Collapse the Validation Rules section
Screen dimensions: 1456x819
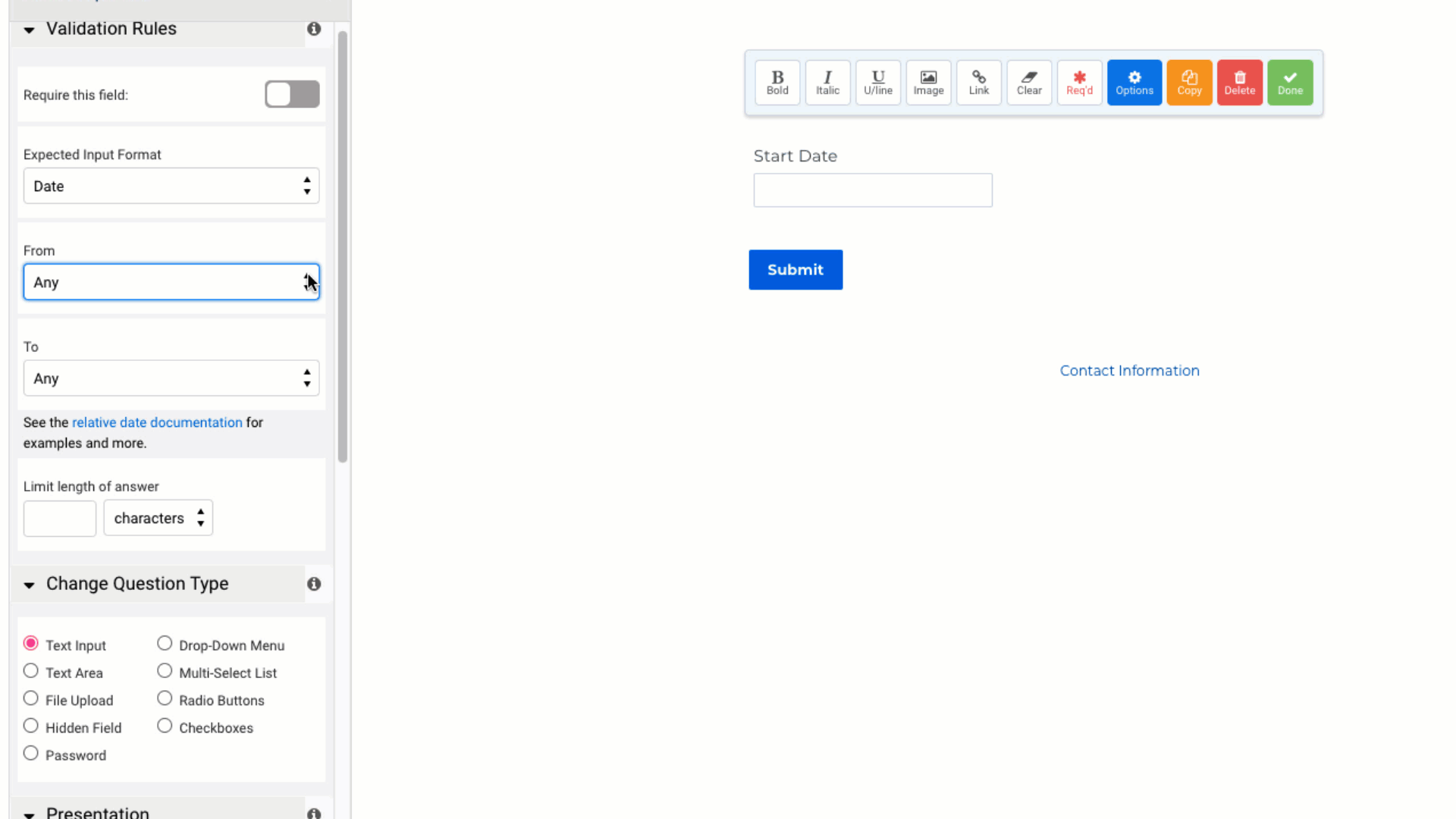(x=29, y=30)
